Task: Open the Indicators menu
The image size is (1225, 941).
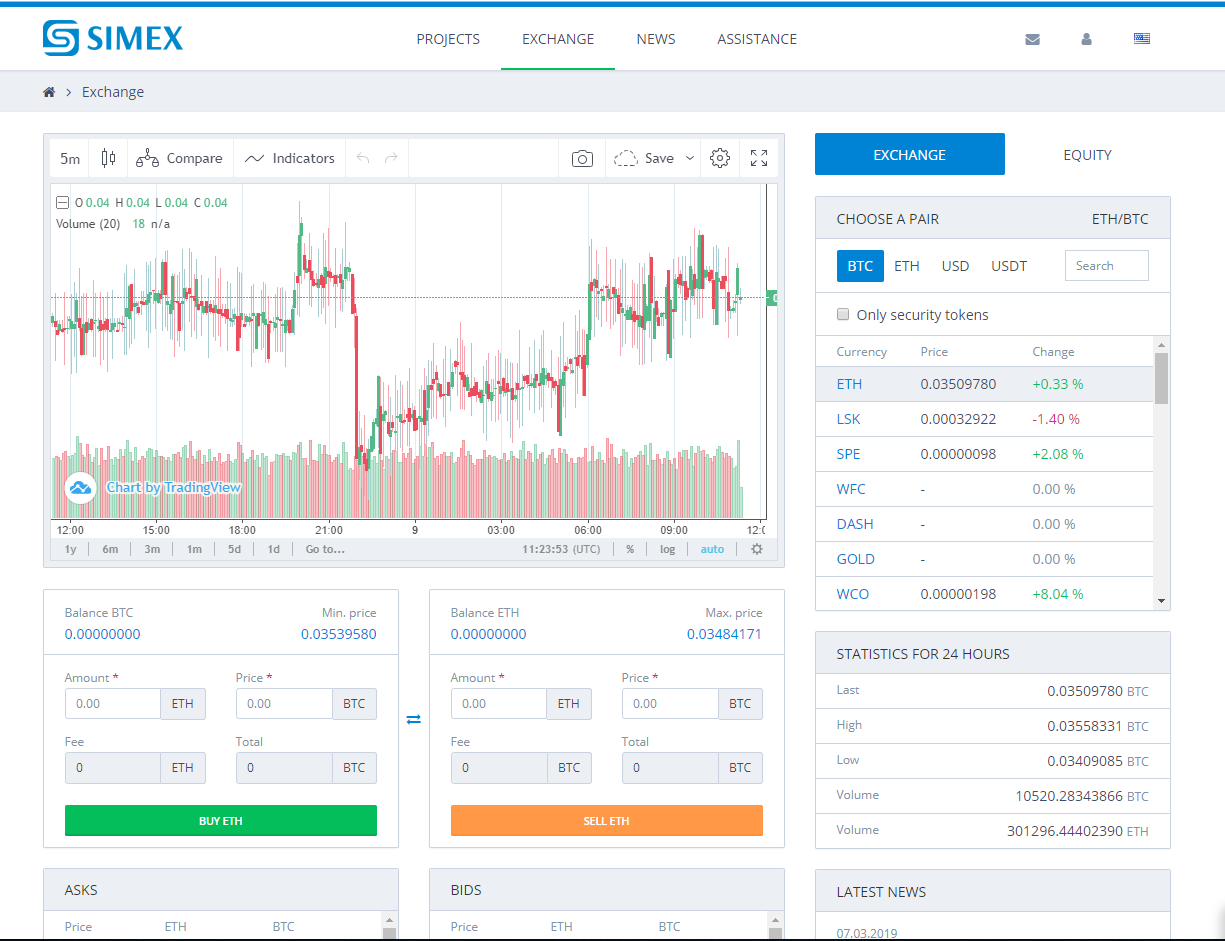Action: pos(290,158)
